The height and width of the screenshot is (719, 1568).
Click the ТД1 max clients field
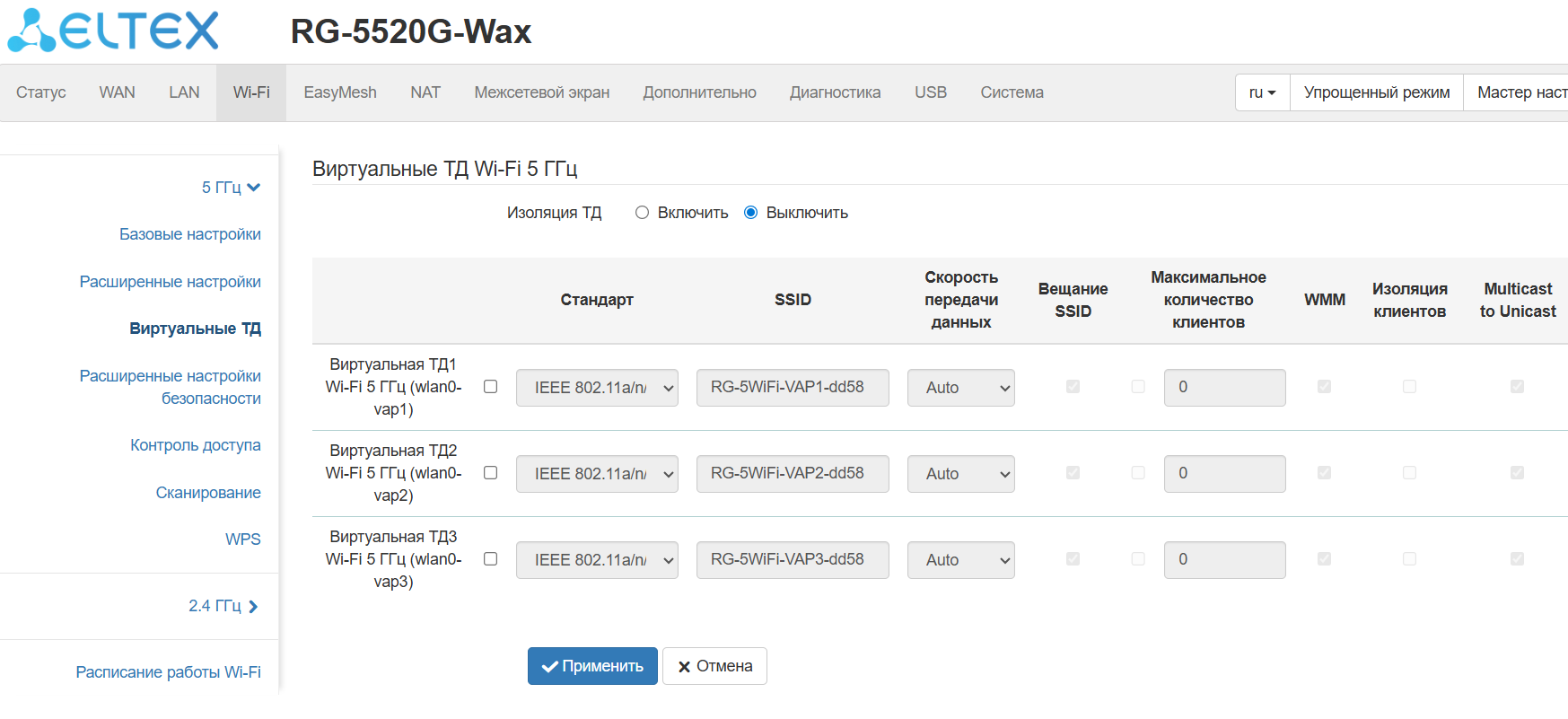coord(1224,388)
